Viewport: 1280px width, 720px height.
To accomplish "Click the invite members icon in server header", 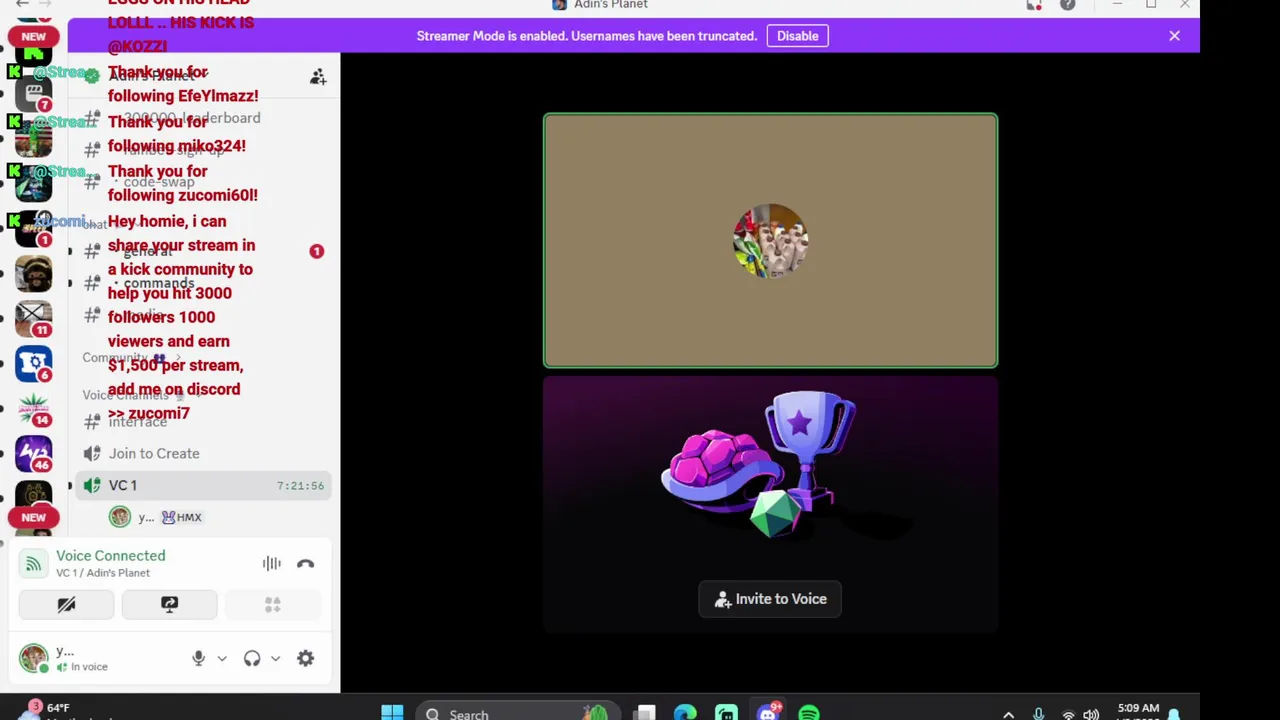I will click(318, 77).
